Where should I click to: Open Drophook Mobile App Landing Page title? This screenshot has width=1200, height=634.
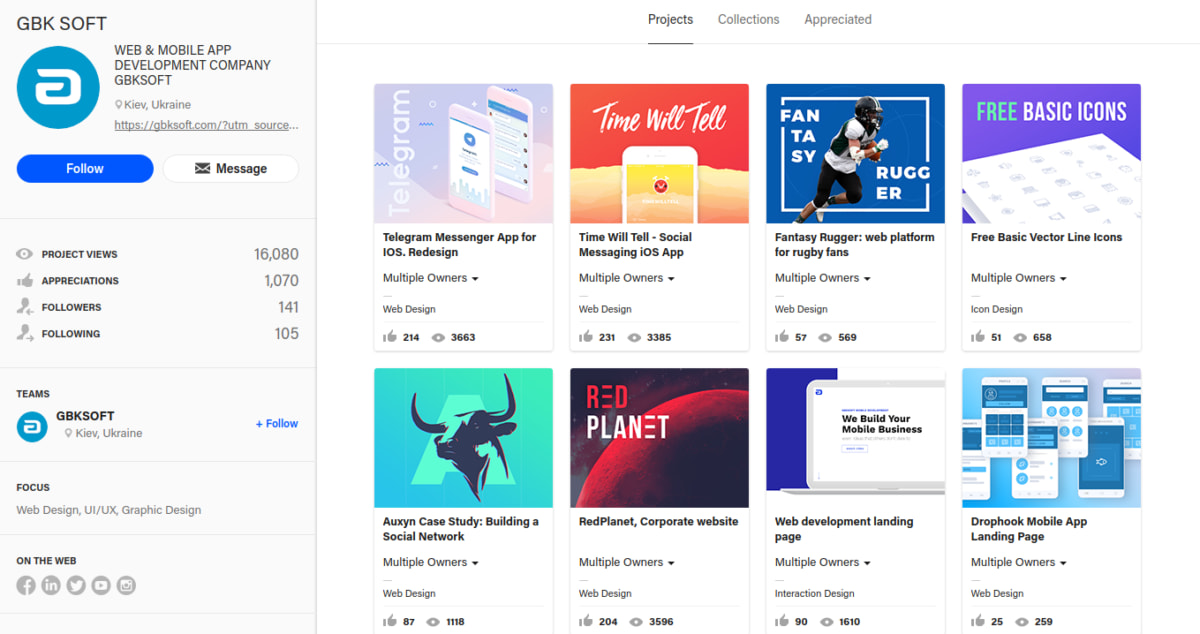point(1029,529)
